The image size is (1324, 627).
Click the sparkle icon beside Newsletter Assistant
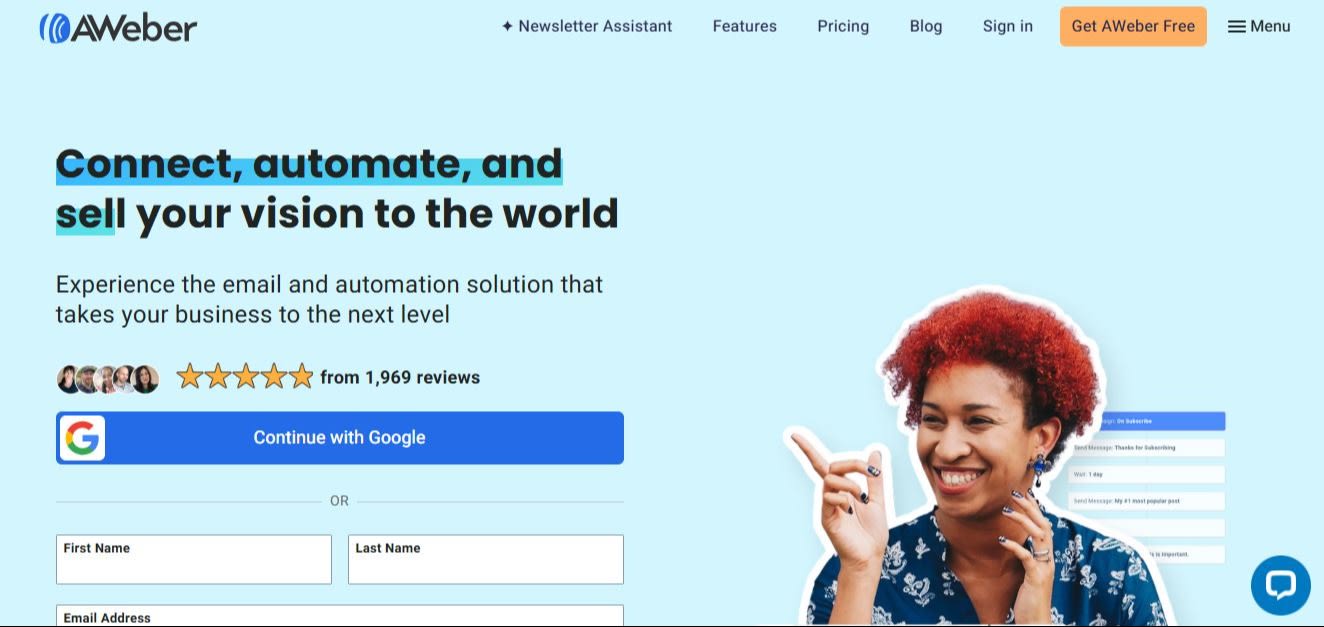(507, 26)
